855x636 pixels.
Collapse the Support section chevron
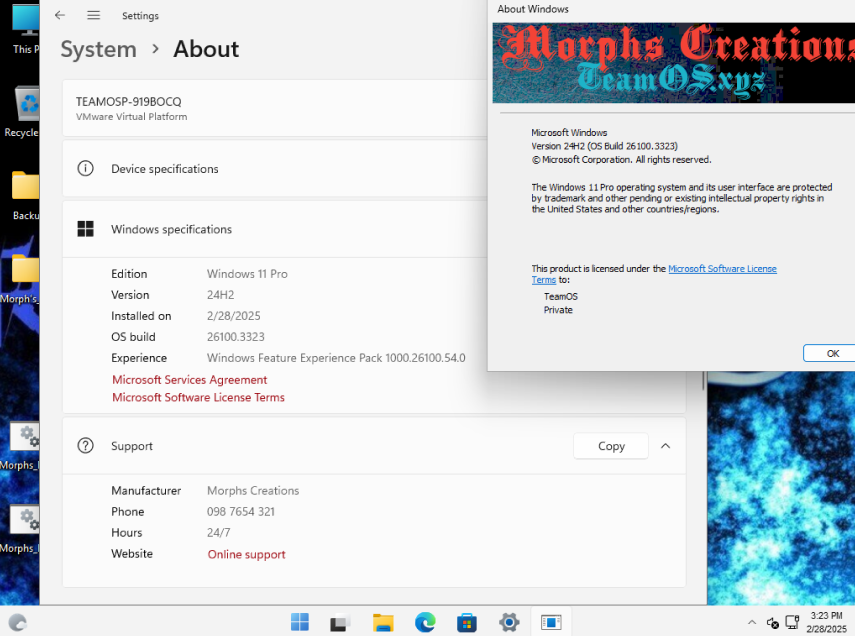pos(665,446)
